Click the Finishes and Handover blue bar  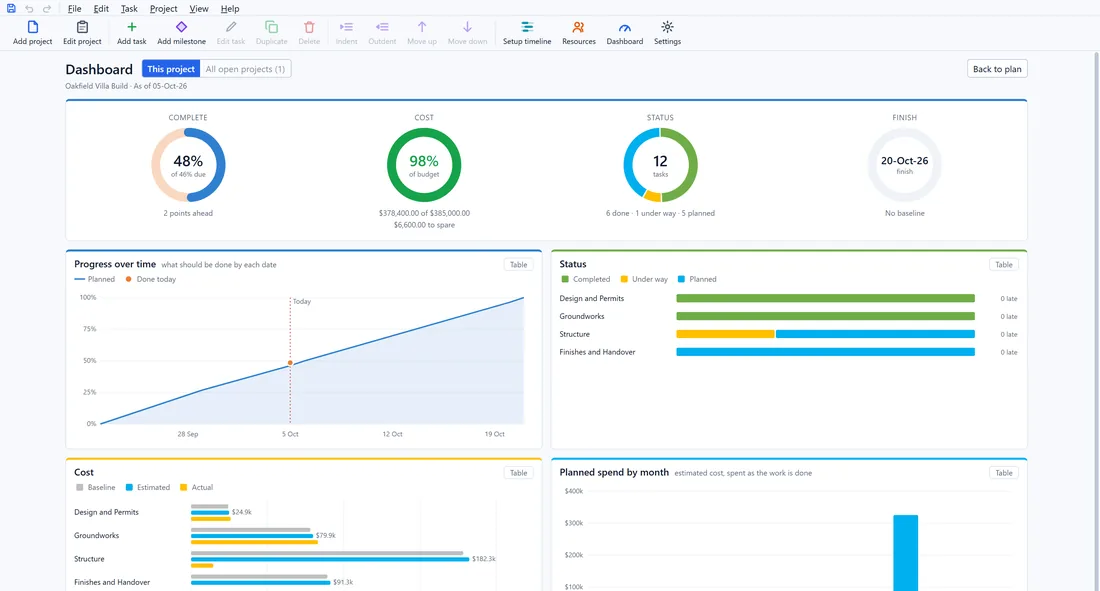pos(826,352)
